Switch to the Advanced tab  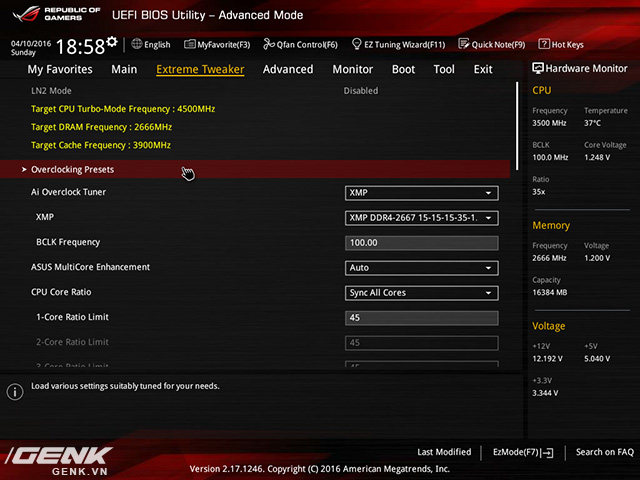click(x=288, y=70)
